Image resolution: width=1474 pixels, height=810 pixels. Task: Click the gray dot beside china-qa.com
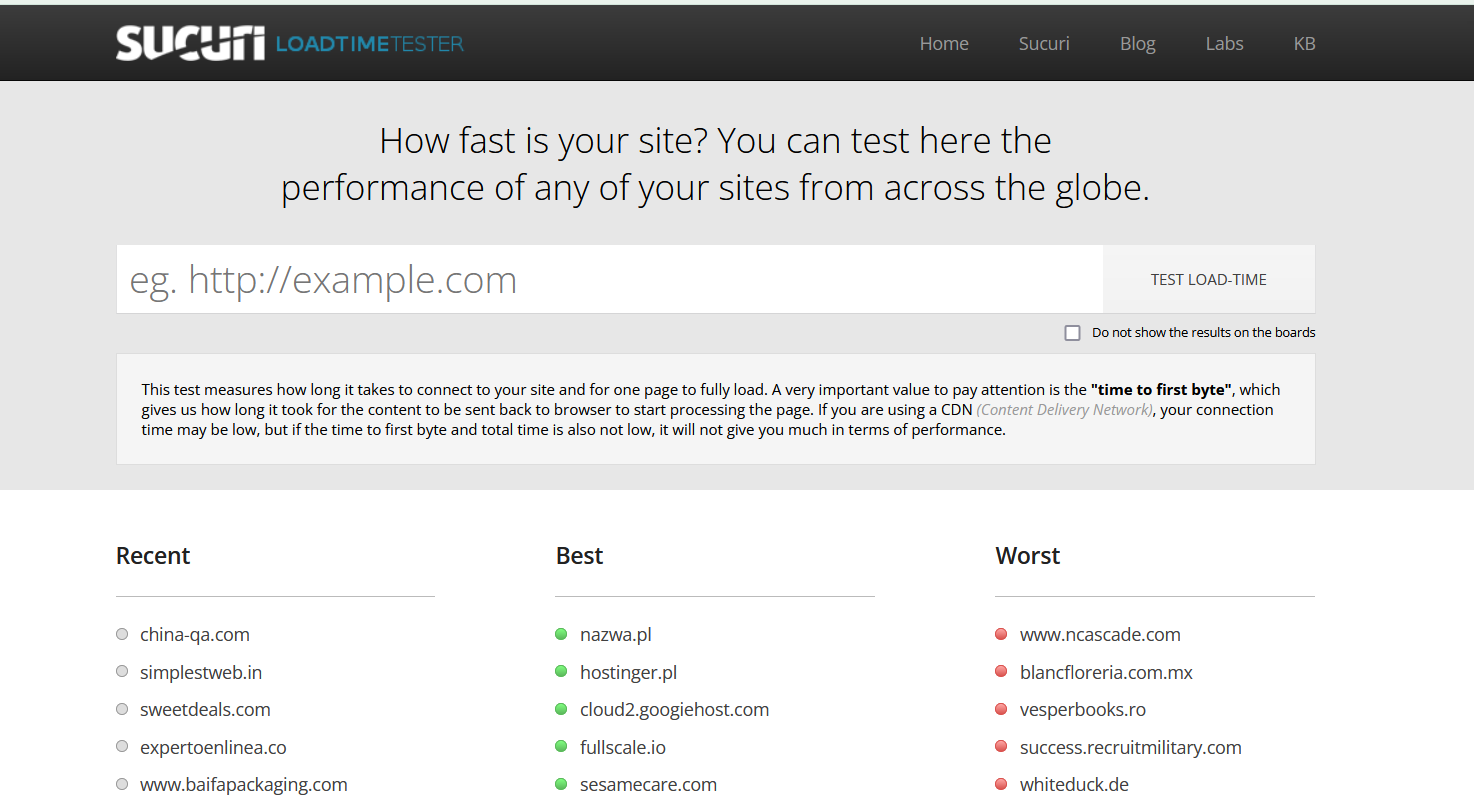click(x=122, y=634)
